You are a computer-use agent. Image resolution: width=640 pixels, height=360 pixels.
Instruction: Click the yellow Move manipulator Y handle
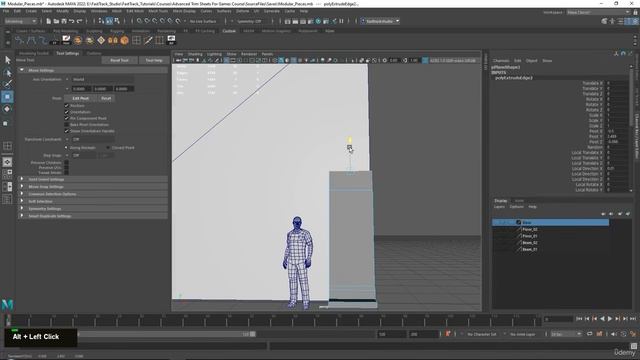350,140
